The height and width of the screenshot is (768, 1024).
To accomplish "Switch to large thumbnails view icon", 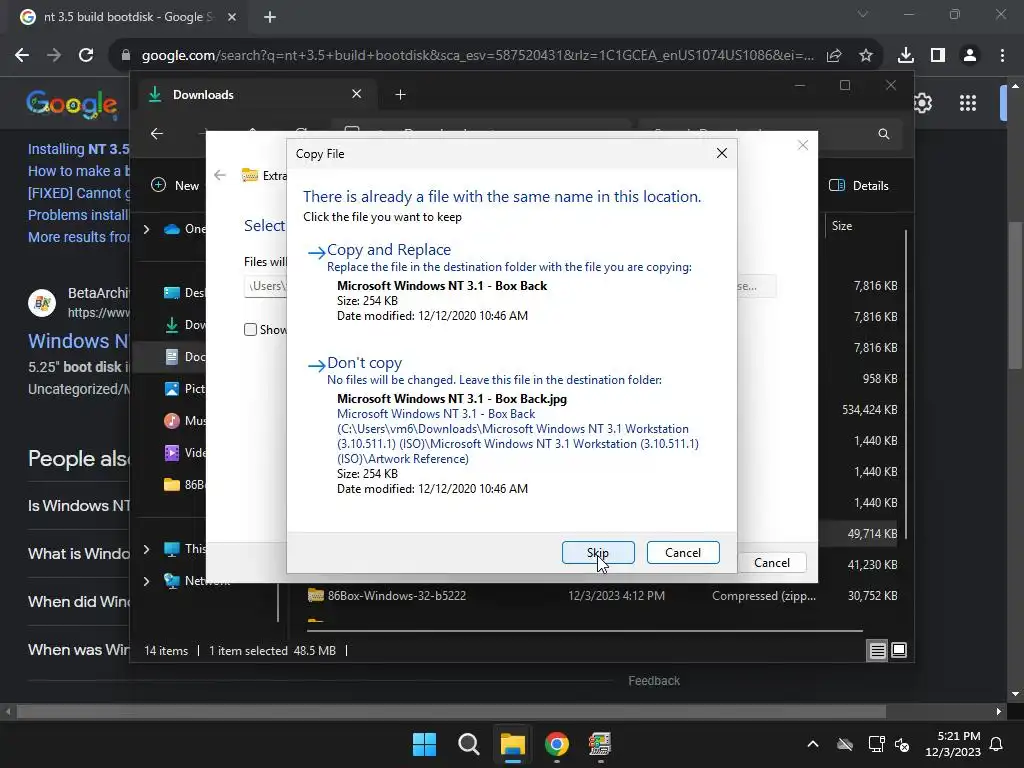I will click(899, 650).
